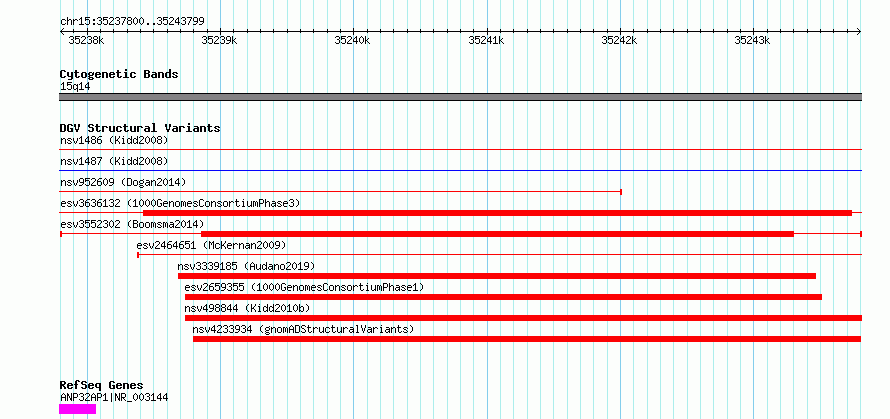
Task: Click the 35238k ruler tick label
Action: [x=86, y=40]
